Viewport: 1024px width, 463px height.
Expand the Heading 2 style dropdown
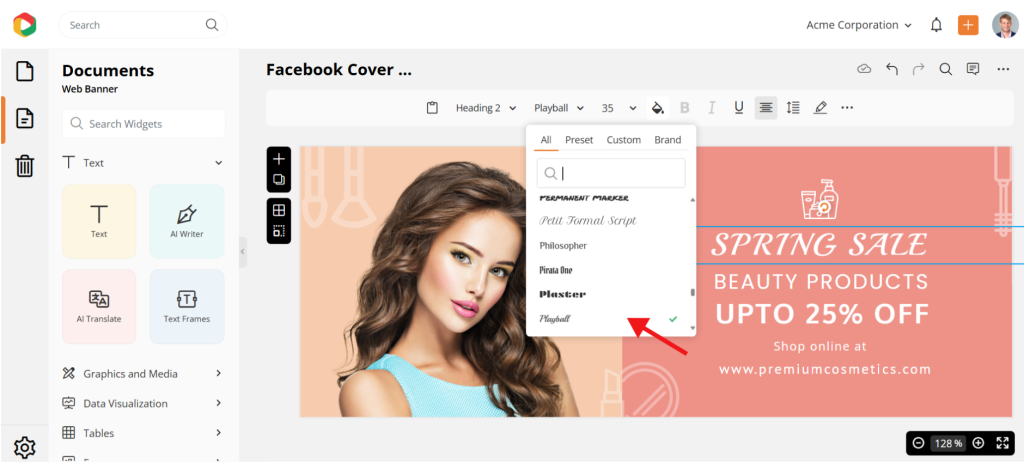tap(486, 108)
